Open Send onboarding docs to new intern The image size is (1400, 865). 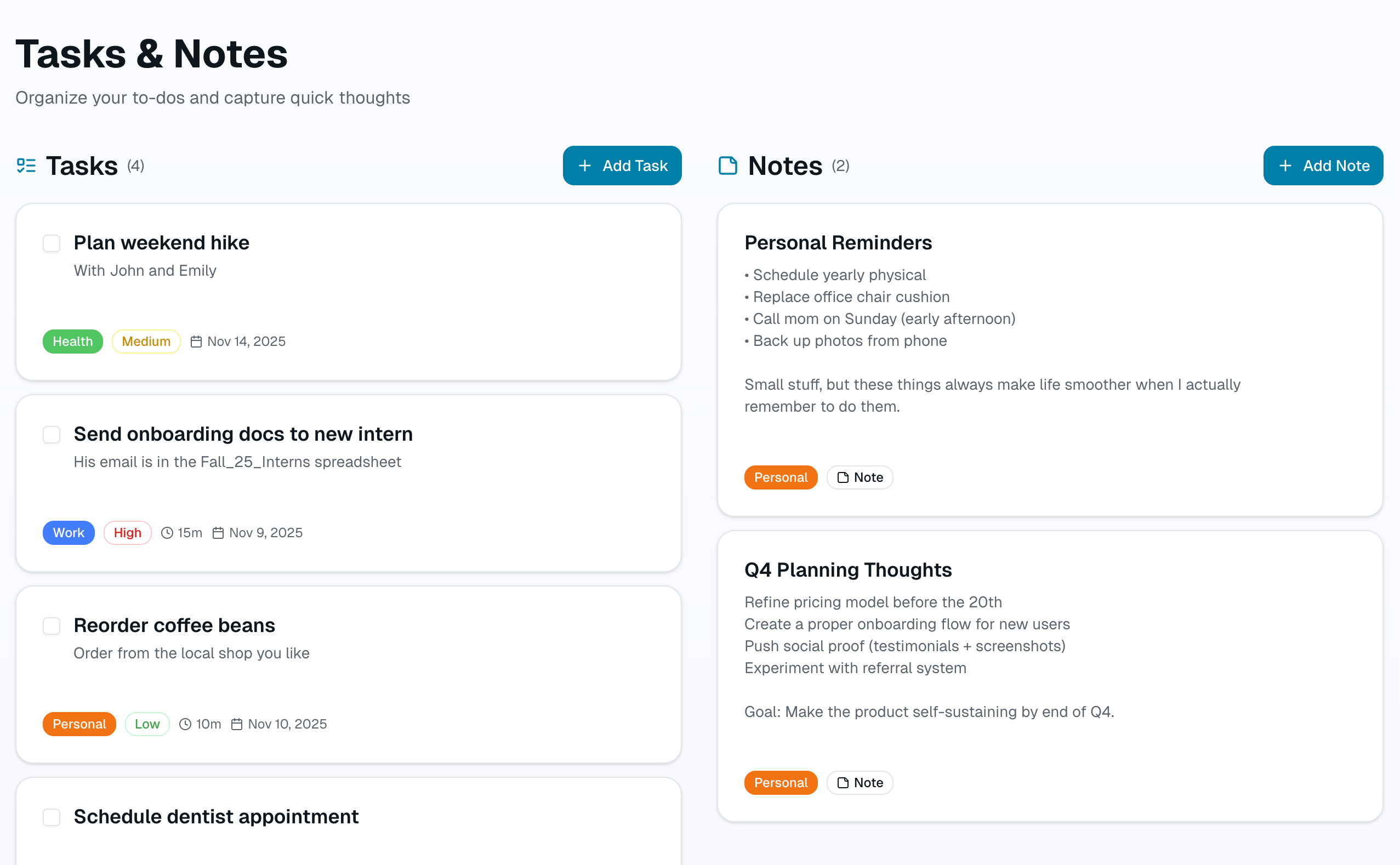click(x=243, y=434)
